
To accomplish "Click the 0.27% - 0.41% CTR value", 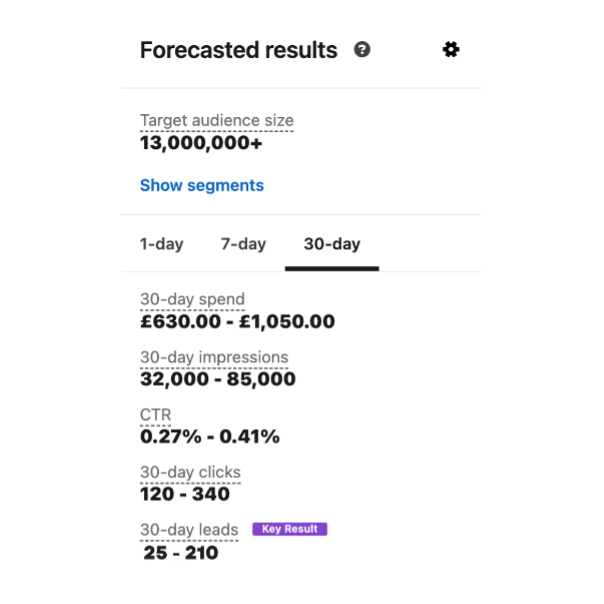I will click(x=210, y=436).
